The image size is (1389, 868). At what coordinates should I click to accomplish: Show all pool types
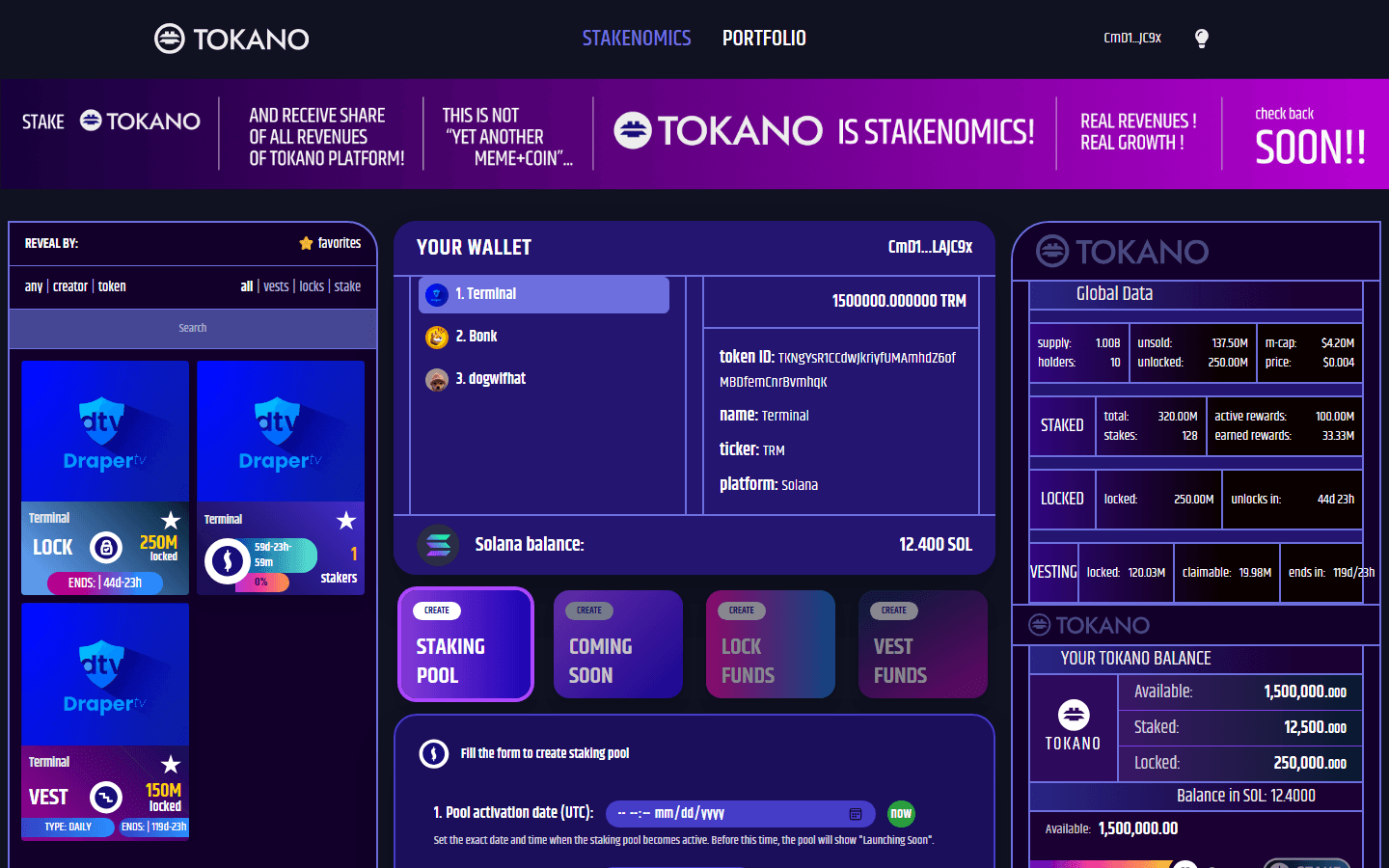coord(247,286)
